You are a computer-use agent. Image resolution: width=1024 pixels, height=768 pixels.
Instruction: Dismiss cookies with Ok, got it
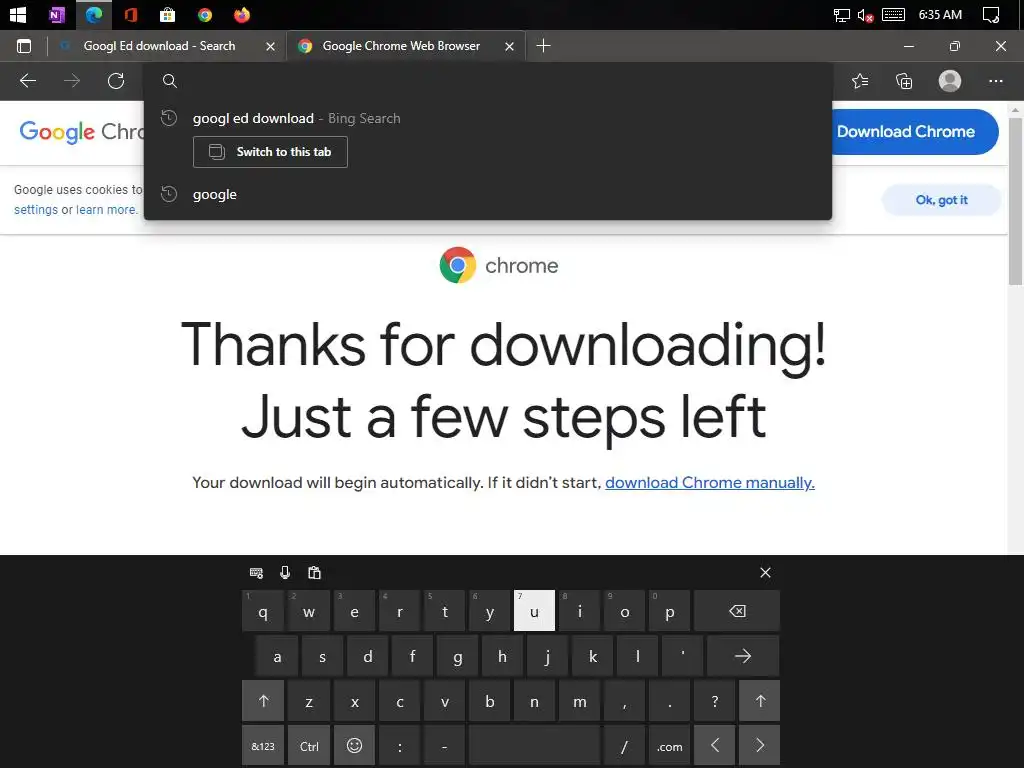941,200
